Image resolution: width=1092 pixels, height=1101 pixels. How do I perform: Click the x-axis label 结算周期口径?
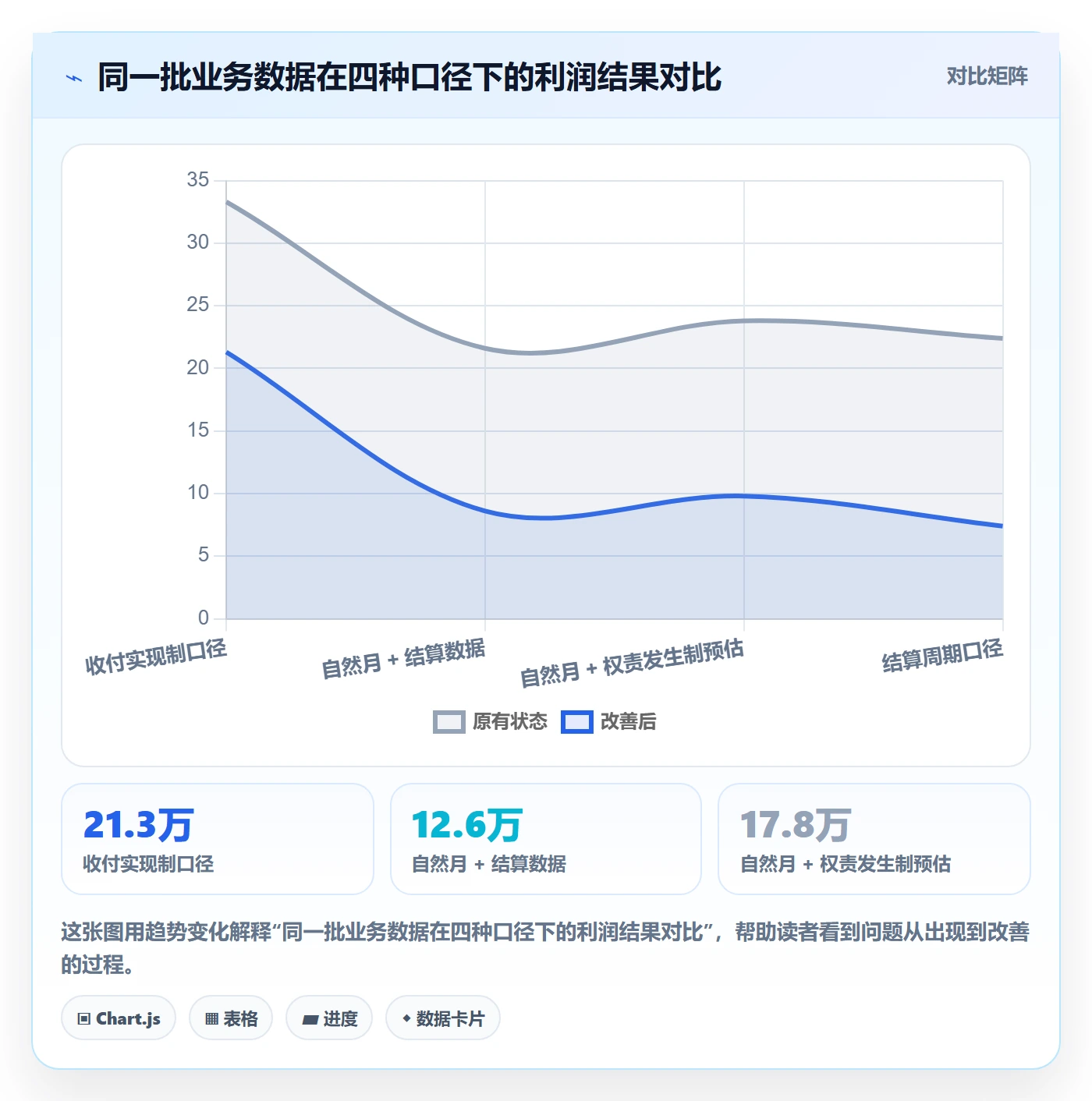942,656
